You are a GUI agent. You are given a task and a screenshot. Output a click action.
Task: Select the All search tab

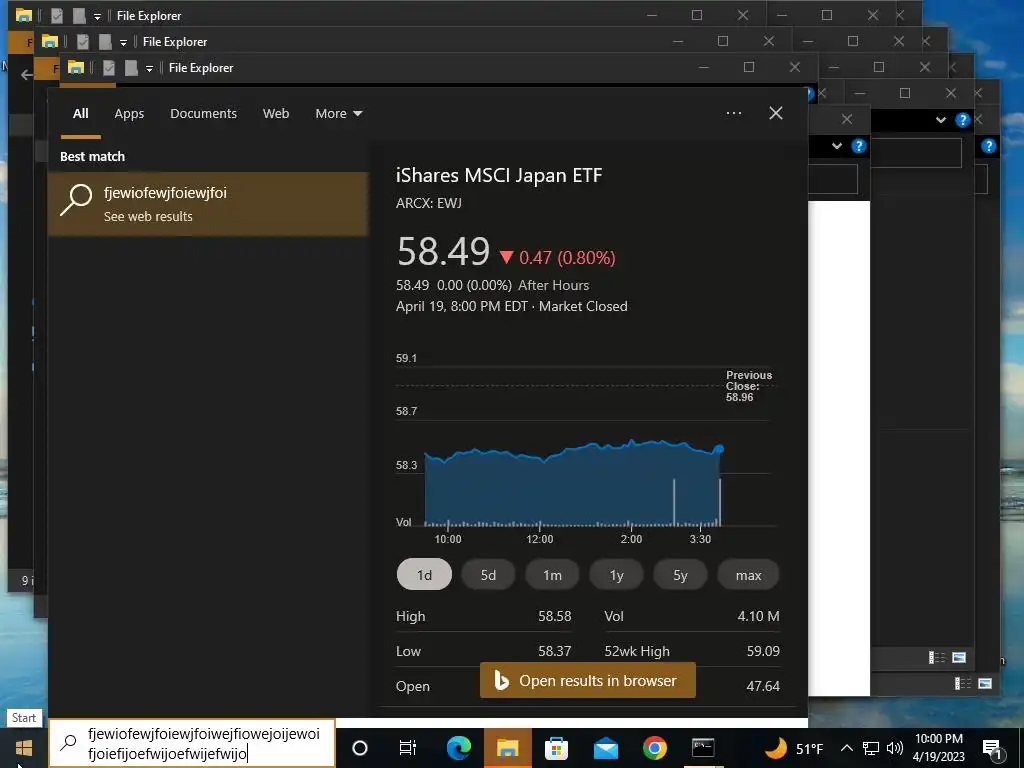80,114
